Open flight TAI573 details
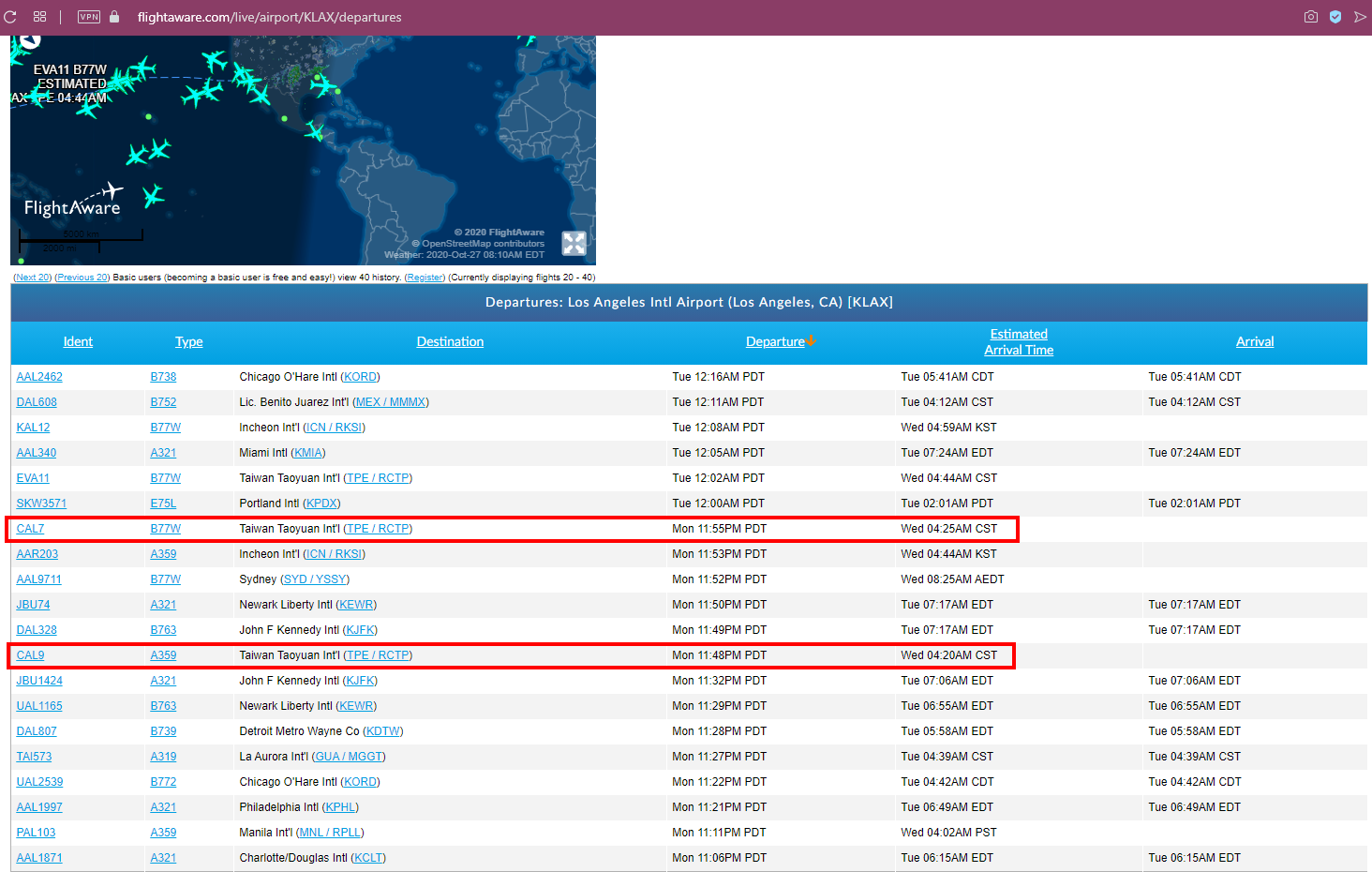This screenshot has width=1372, height=872. pyautogui.click(x=34, y=757)
